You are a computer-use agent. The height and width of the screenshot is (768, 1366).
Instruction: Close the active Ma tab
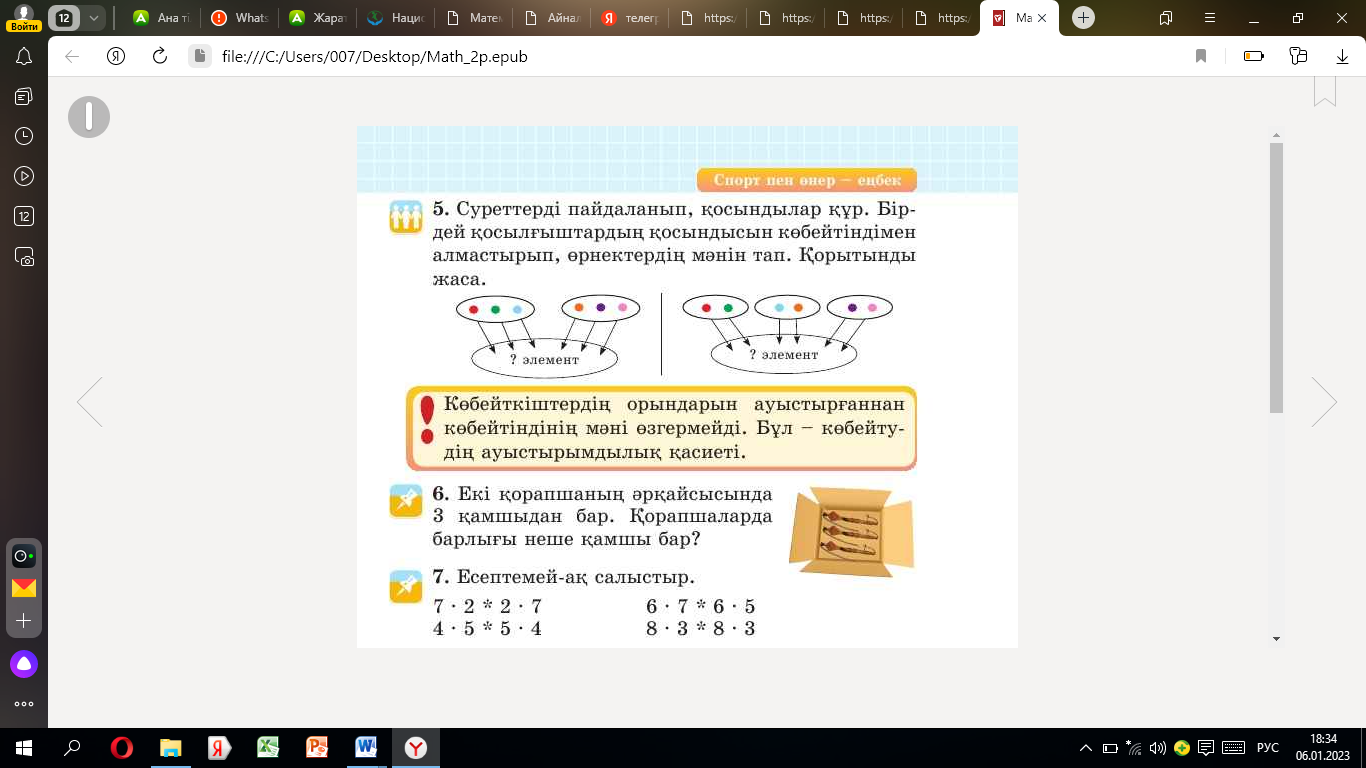coord(1043,18)
